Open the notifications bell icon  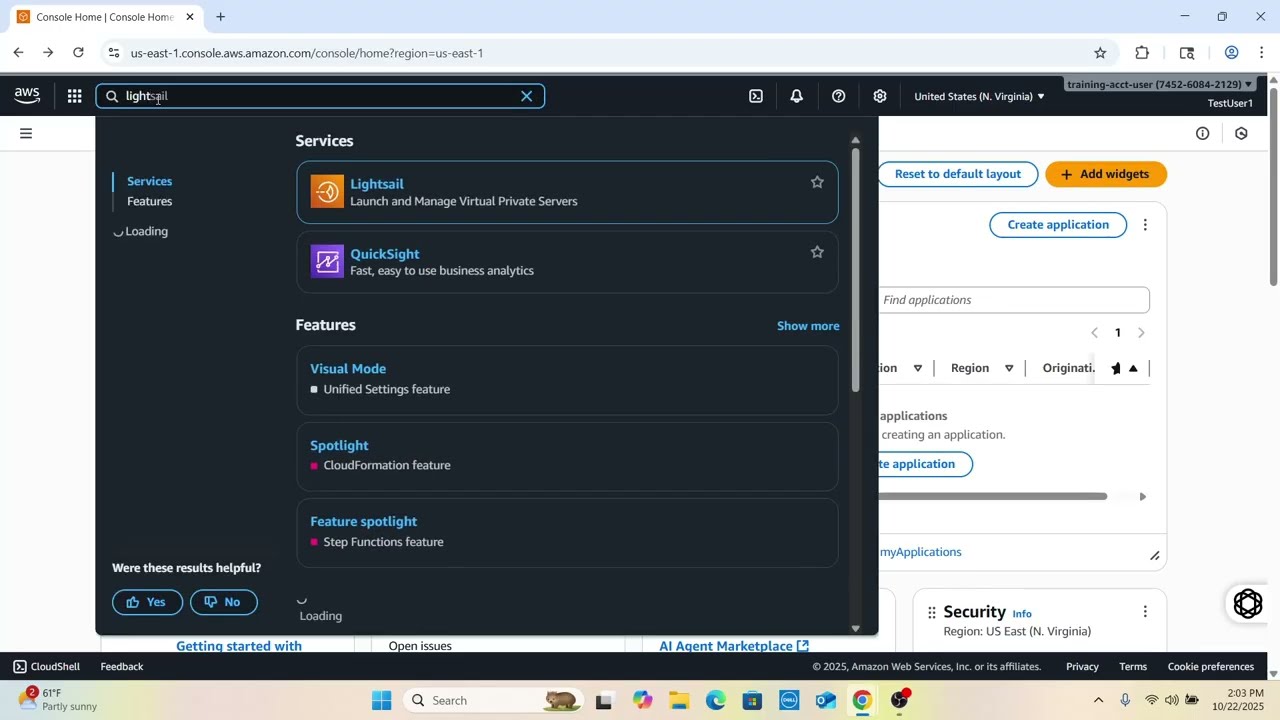point(797,96)
